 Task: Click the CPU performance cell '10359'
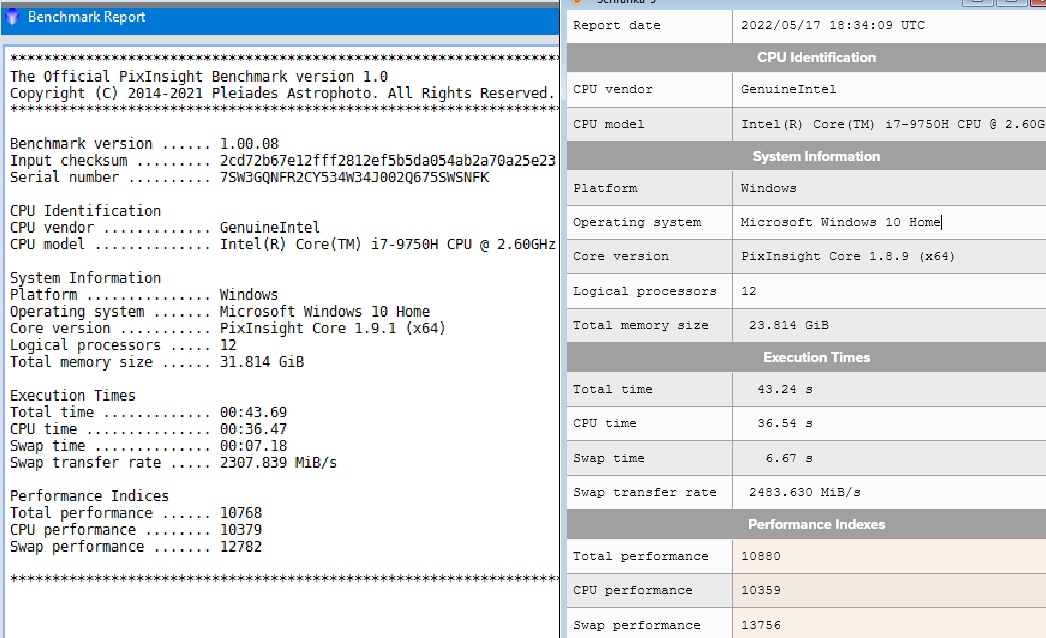click(889, 590)
